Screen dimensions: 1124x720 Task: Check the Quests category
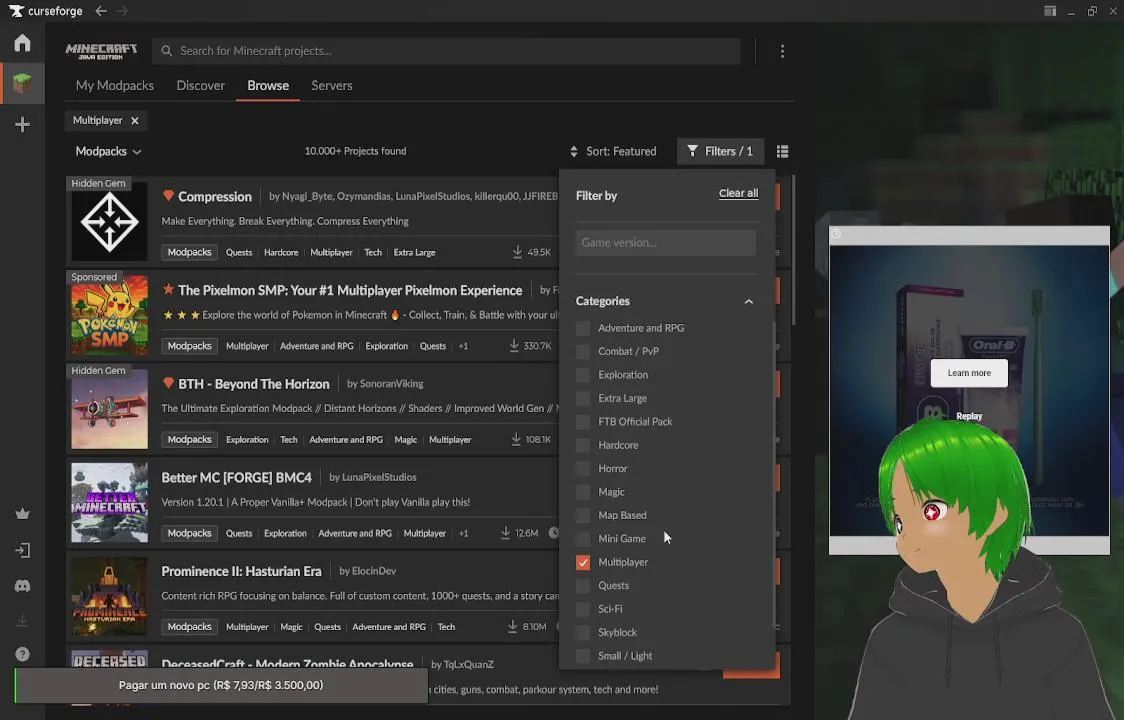583,586
